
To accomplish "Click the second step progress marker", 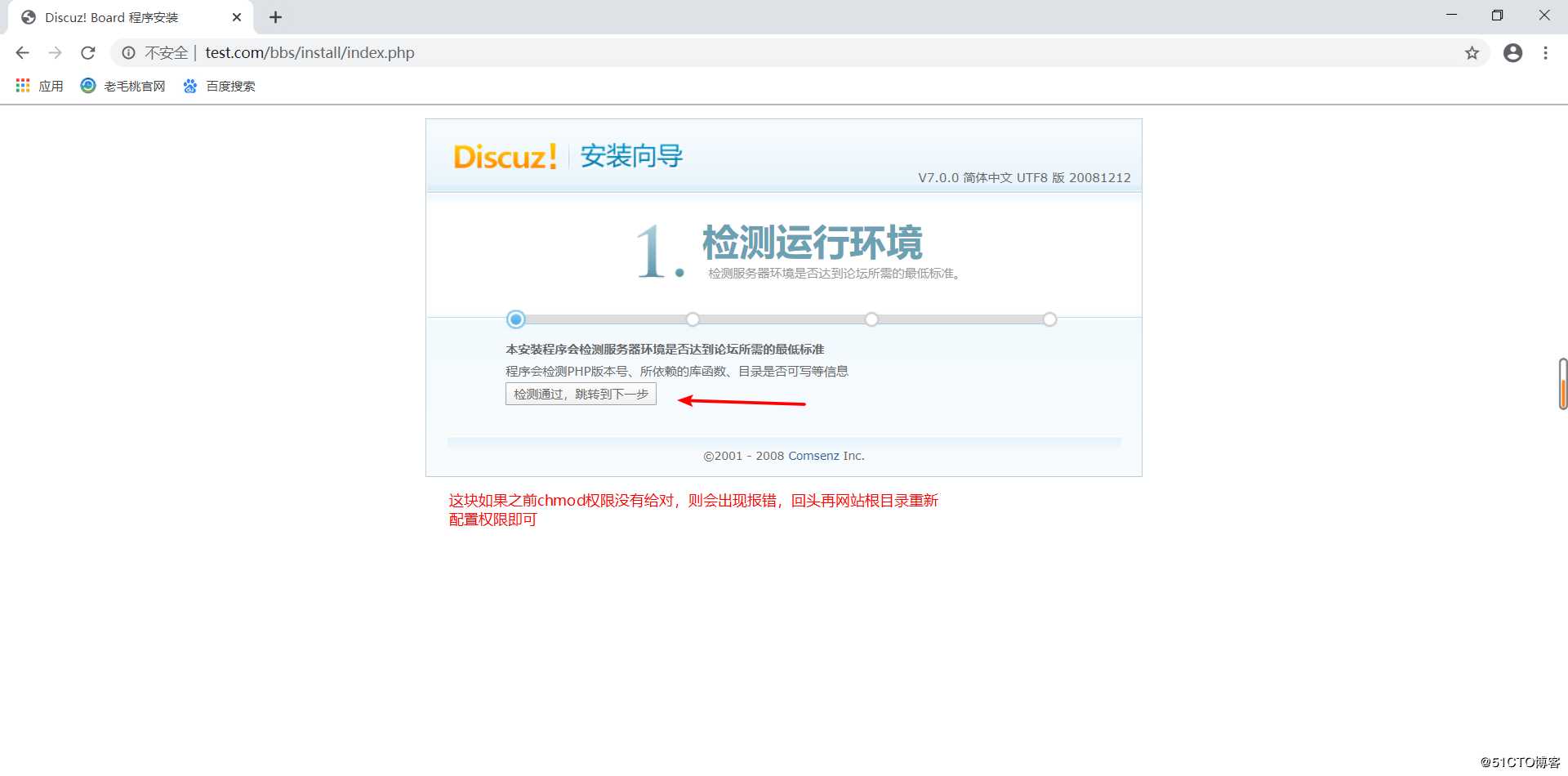I will (693, 319).
